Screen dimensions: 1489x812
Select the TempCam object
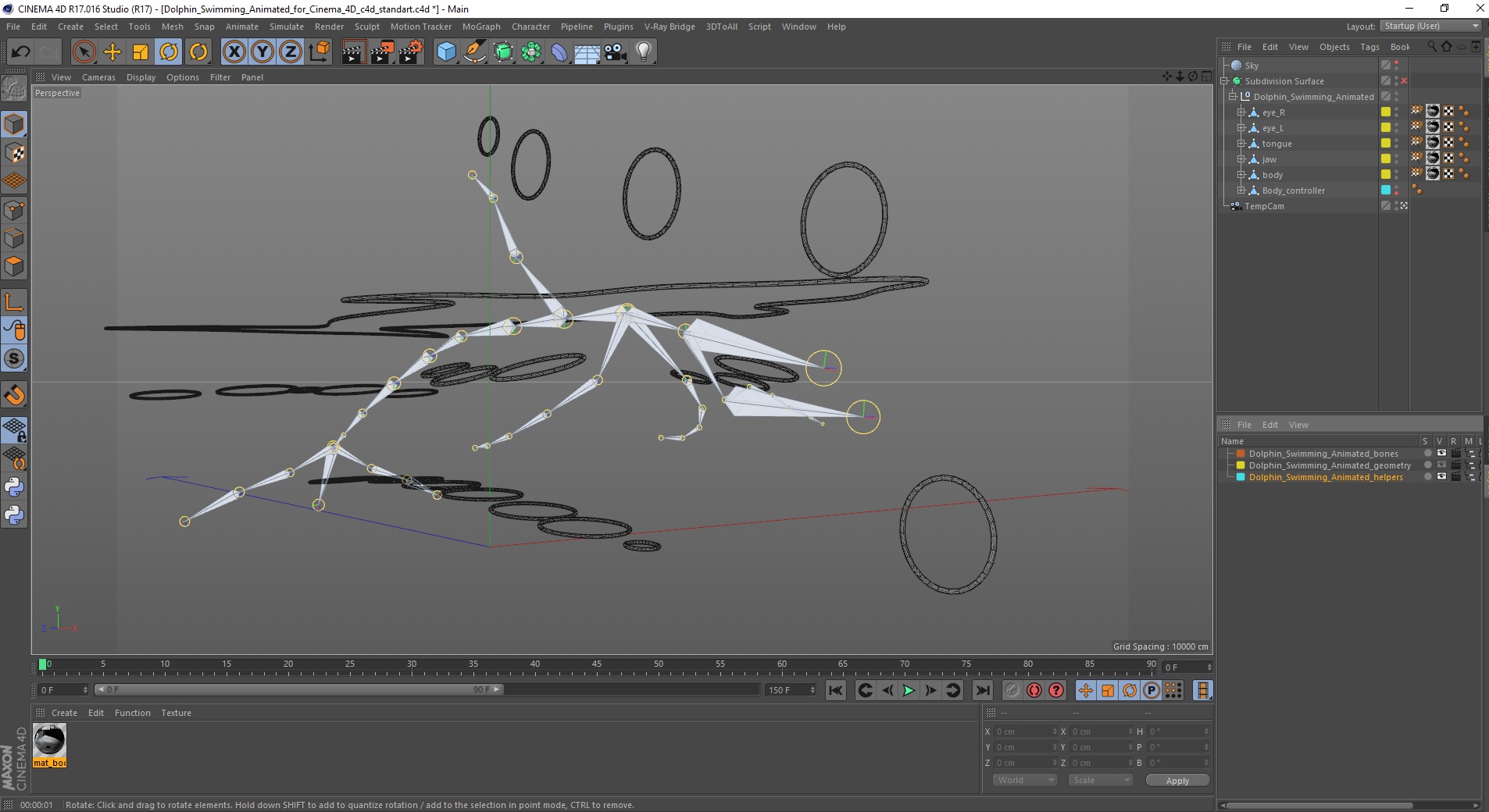coord(1264,206)
